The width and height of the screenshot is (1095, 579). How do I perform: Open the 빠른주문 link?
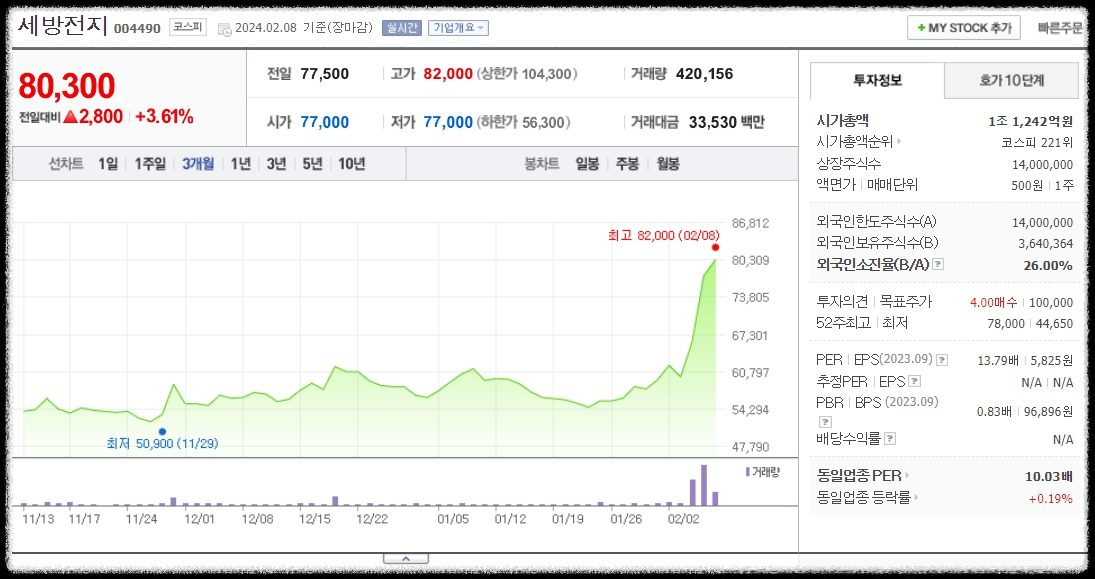coord(1060,28)
